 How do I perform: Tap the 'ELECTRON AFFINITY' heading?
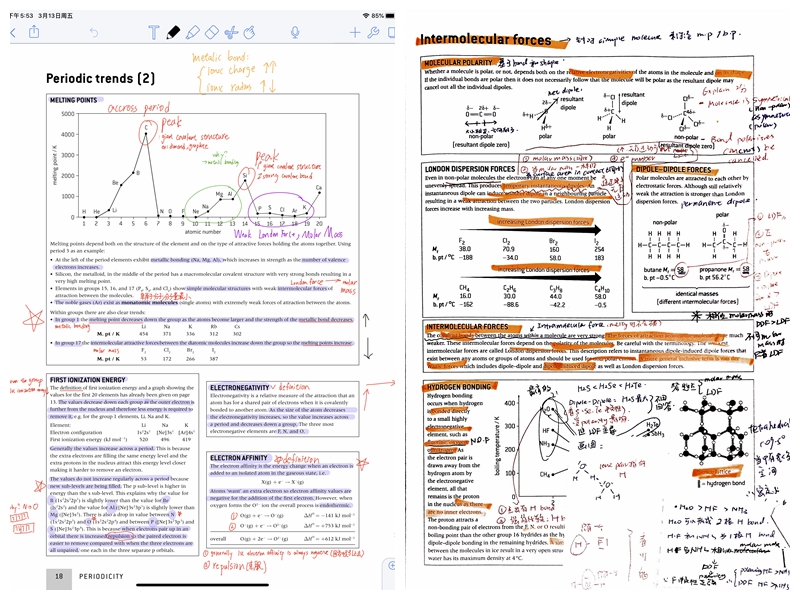pos(239,458)
